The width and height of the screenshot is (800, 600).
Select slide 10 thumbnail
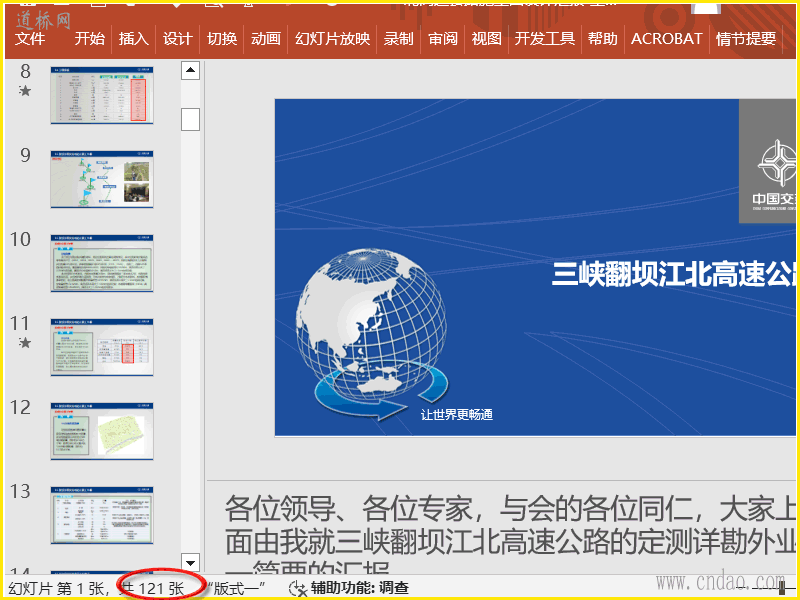[102, 263]
